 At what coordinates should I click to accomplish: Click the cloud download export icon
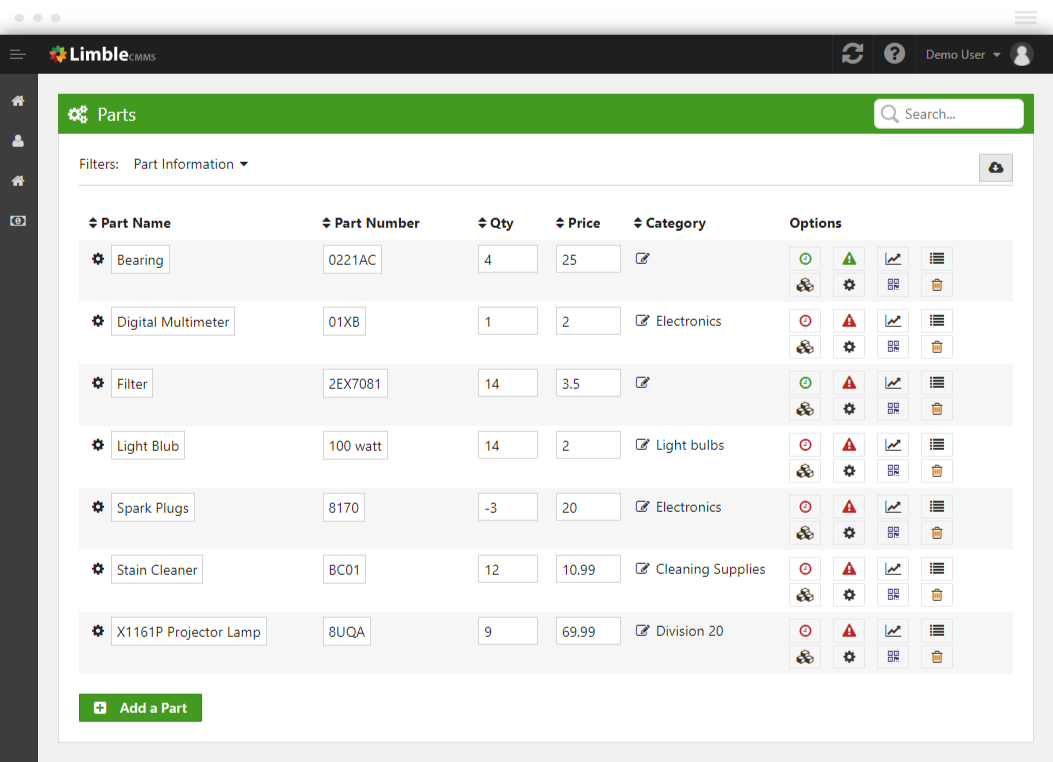[995, 168]
